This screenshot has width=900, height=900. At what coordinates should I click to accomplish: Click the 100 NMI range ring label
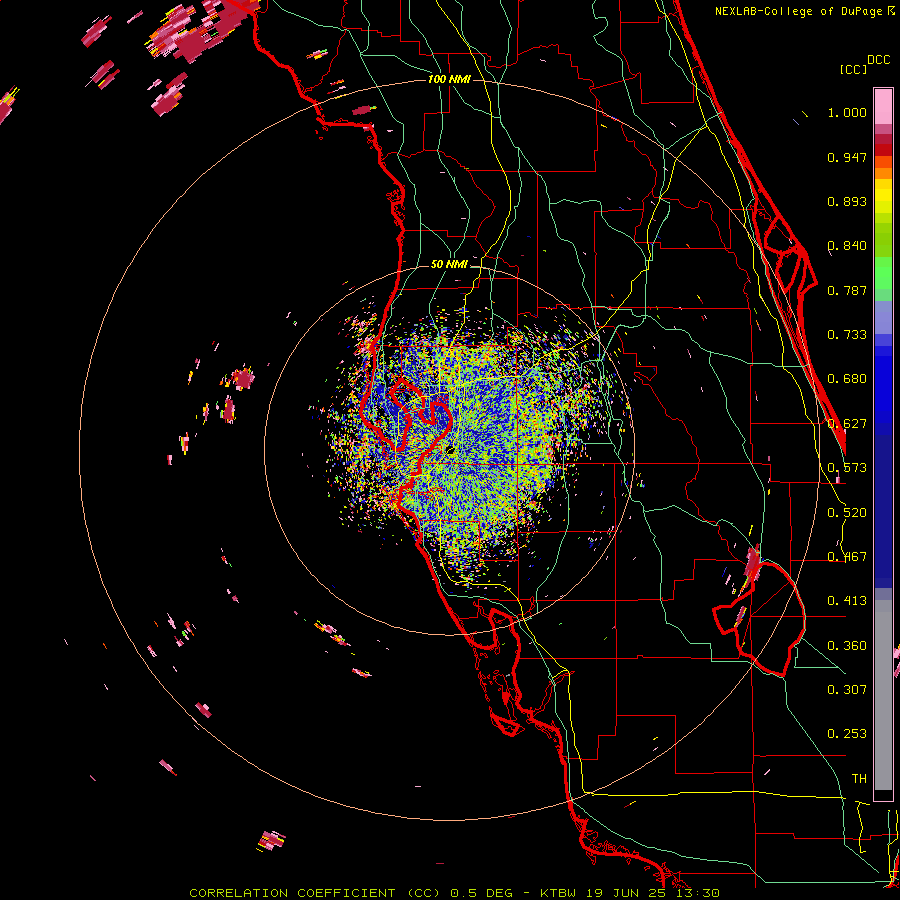[449, 79]
